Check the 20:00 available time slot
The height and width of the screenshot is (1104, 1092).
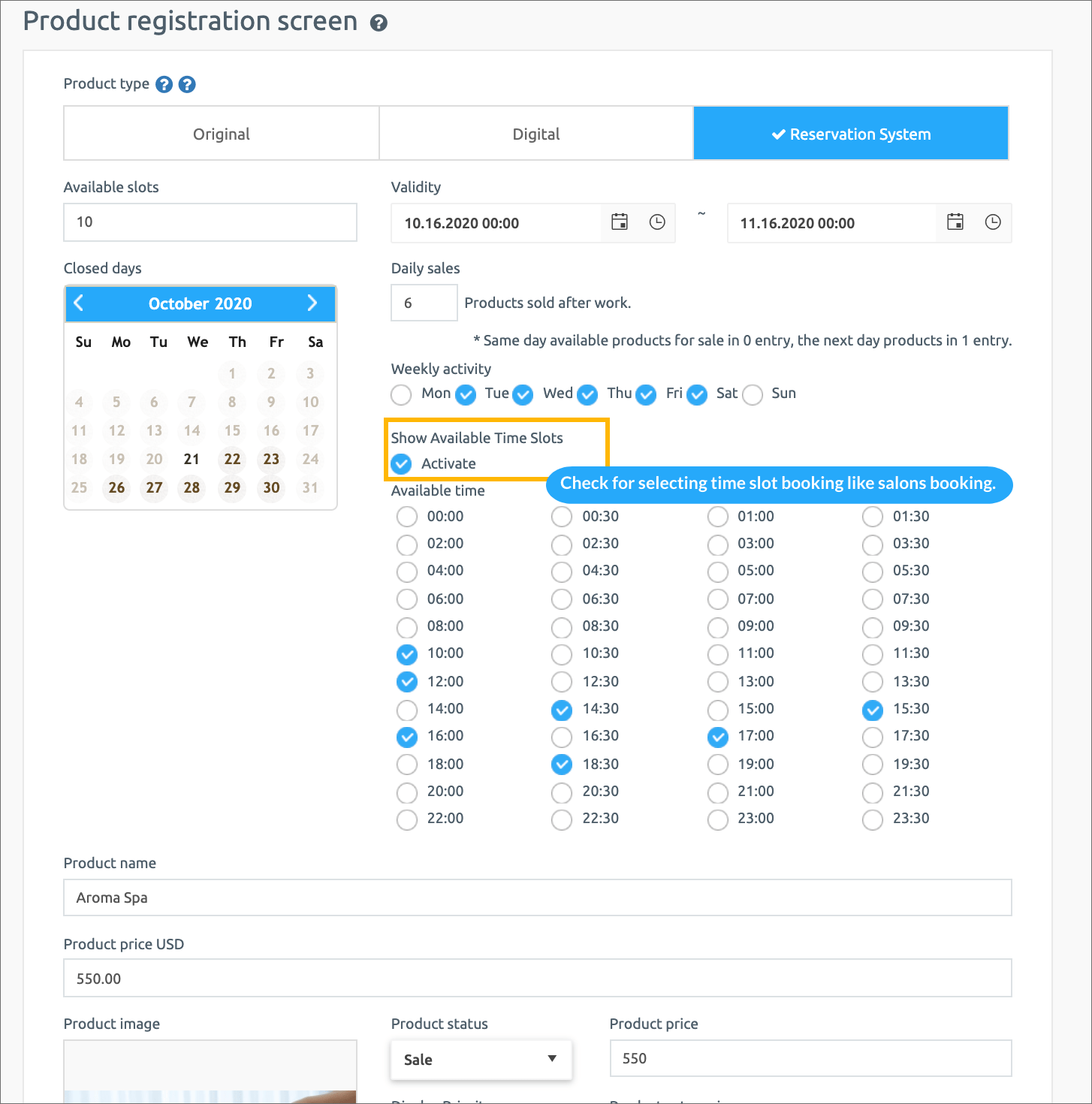(407, 792)
